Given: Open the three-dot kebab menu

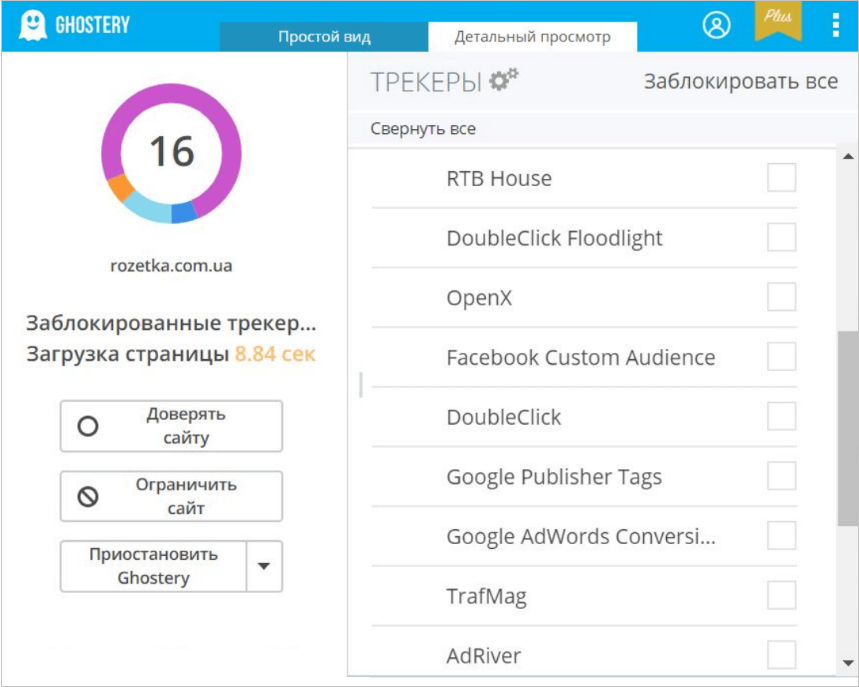Looking at the screenshot, I should pos(835,25).
